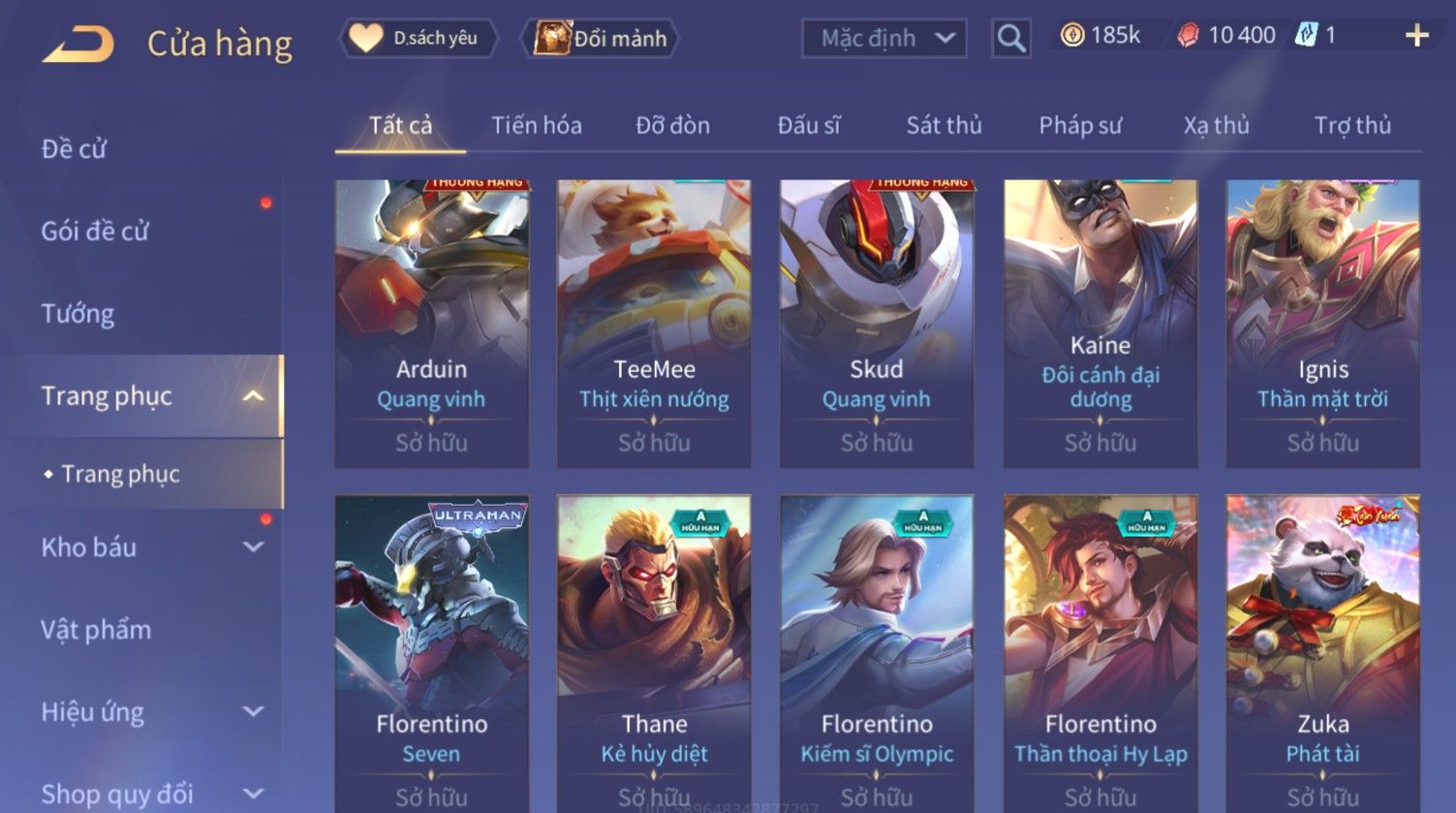Select the Arduin Quang vinh skin card
The width and height of the screenshot is (1456, 813).
pyautogui.click(x=431, y=324)
